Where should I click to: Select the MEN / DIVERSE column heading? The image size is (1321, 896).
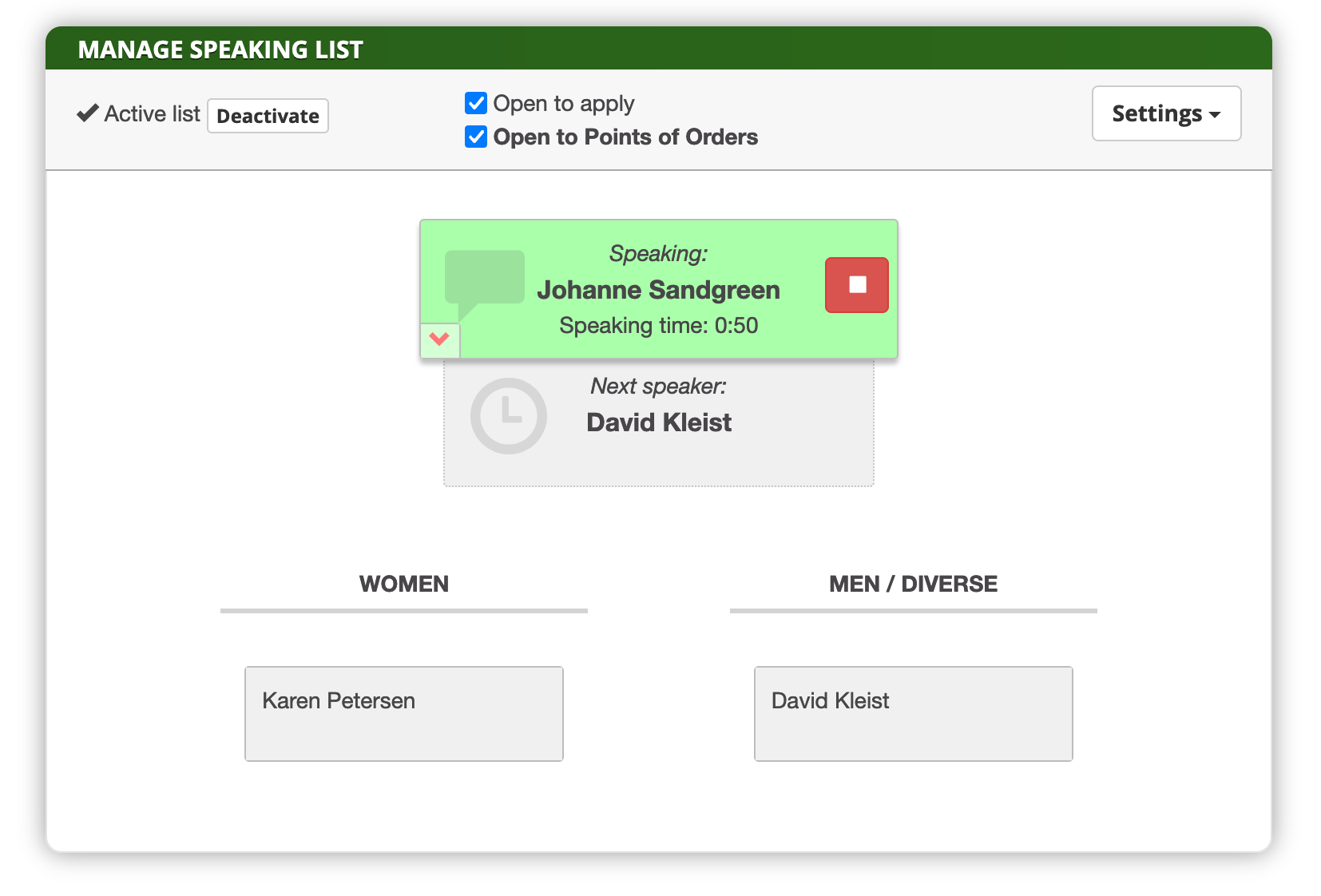912,584
